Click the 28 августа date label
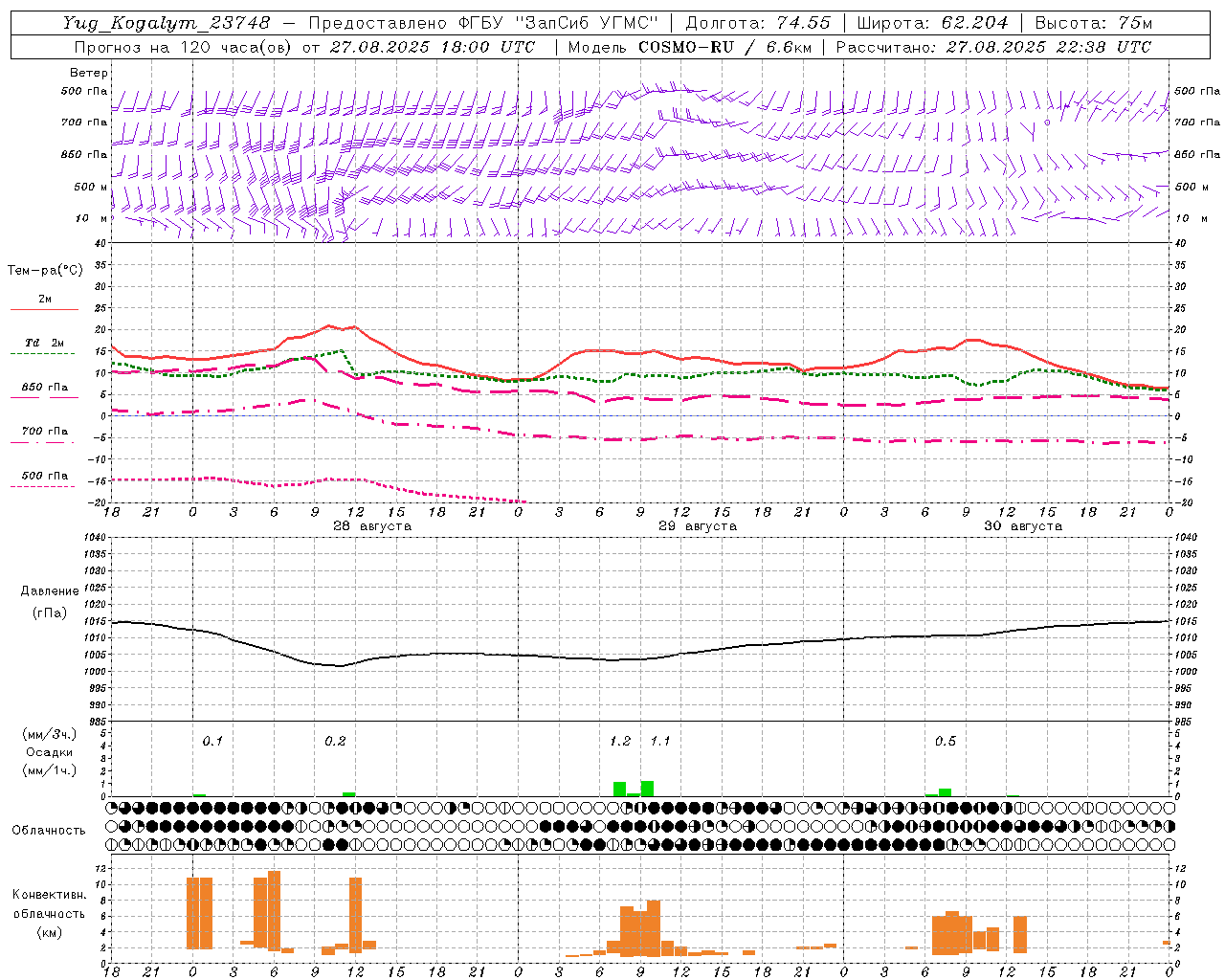 [372, 526]
